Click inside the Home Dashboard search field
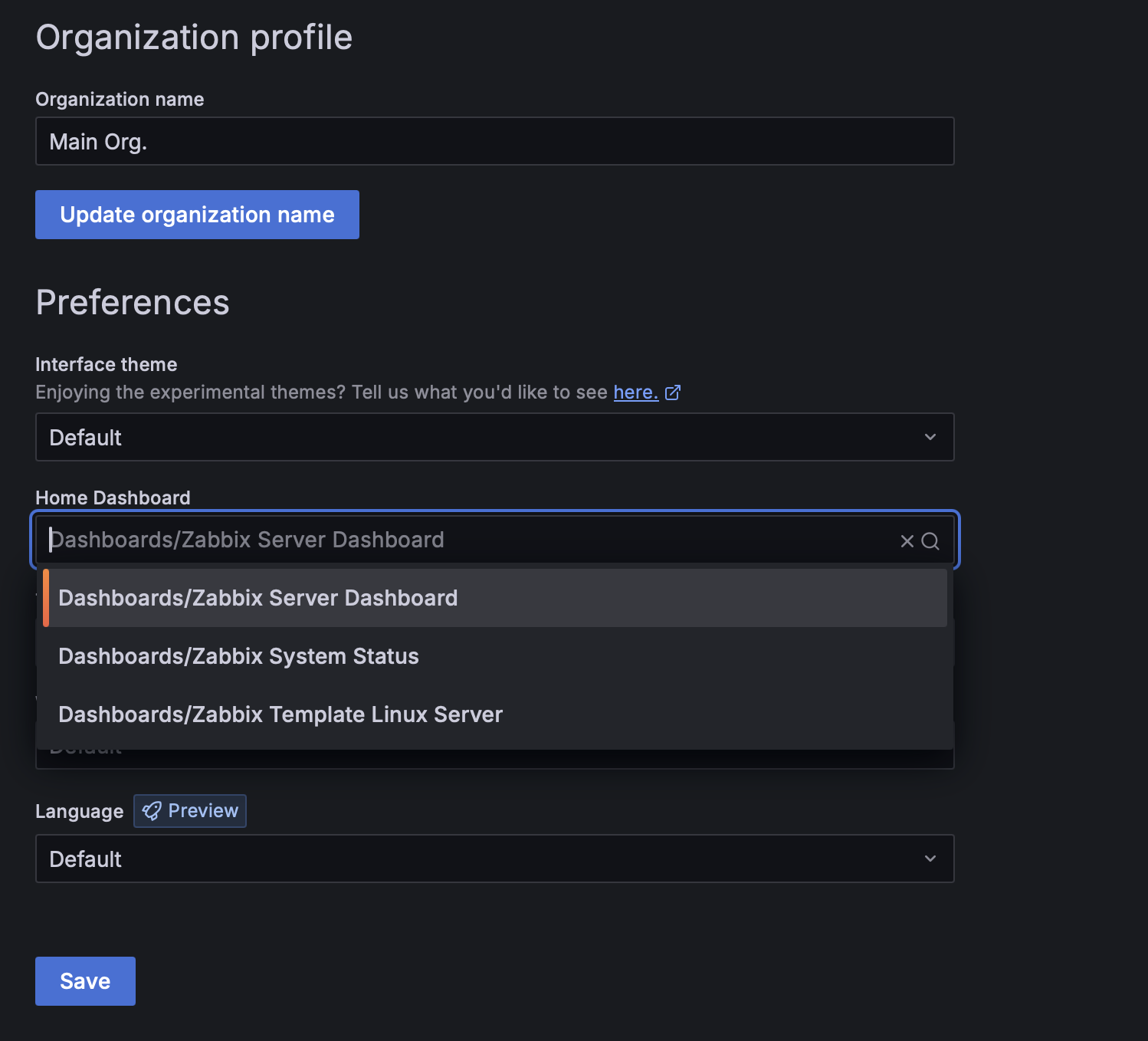Screen dimensions: 1148x1041 [x=460, y=540]
